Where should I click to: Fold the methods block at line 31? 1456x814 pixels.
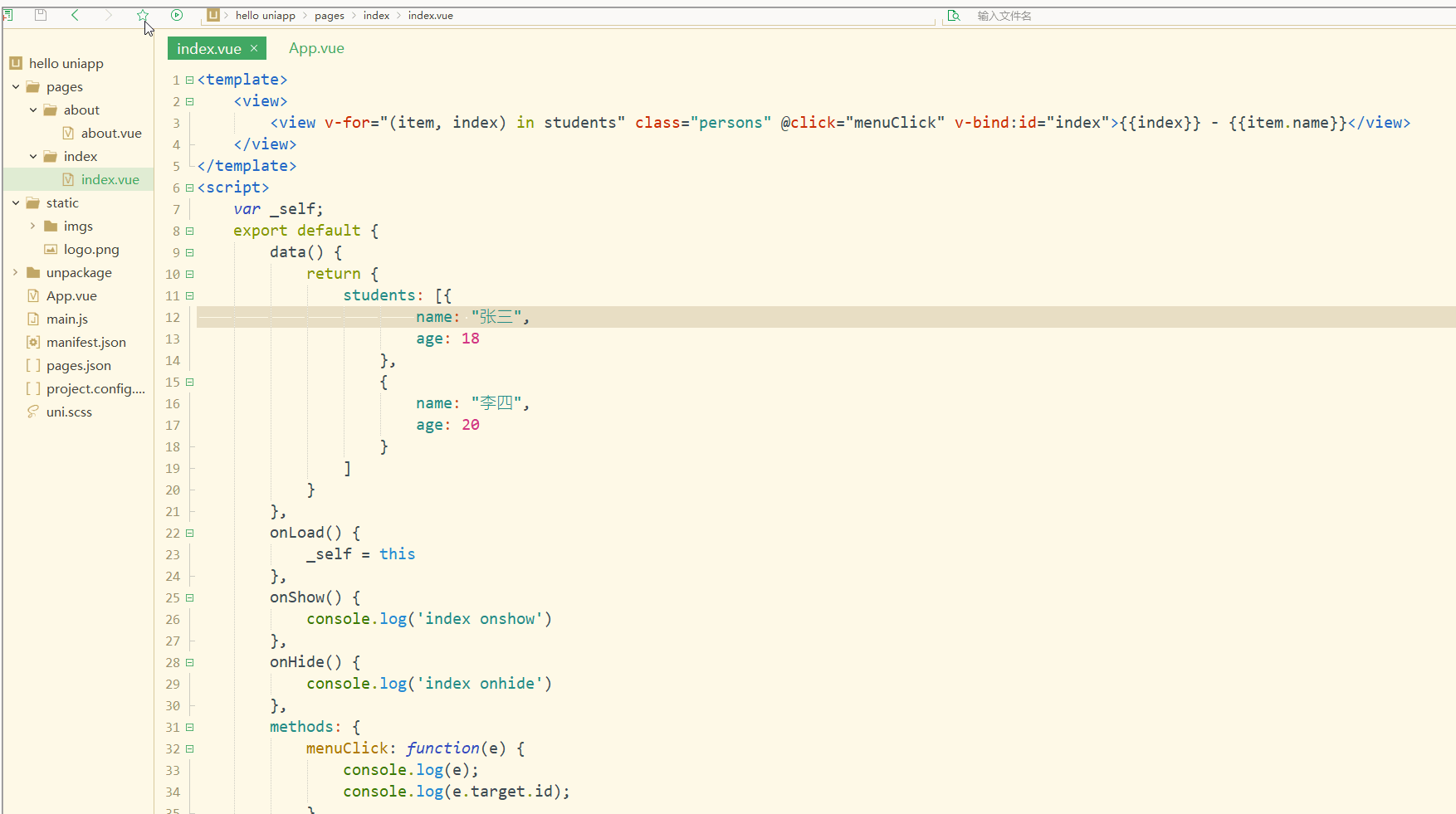pyautogui.click(x=189, y=727)
